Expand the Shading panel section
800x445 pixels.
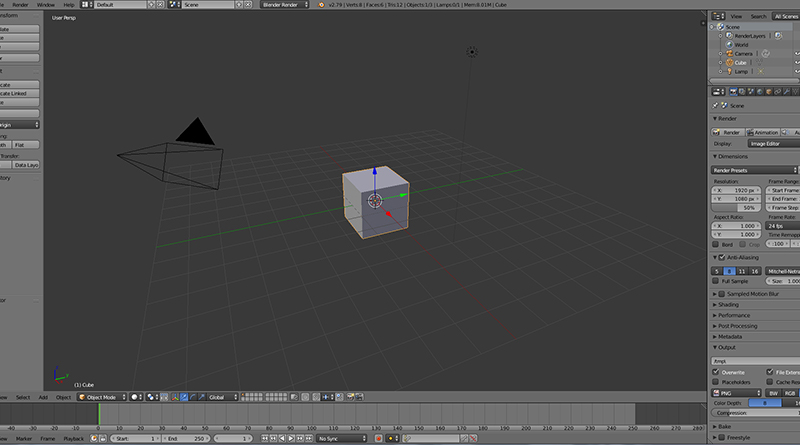[x=730, y=304]
